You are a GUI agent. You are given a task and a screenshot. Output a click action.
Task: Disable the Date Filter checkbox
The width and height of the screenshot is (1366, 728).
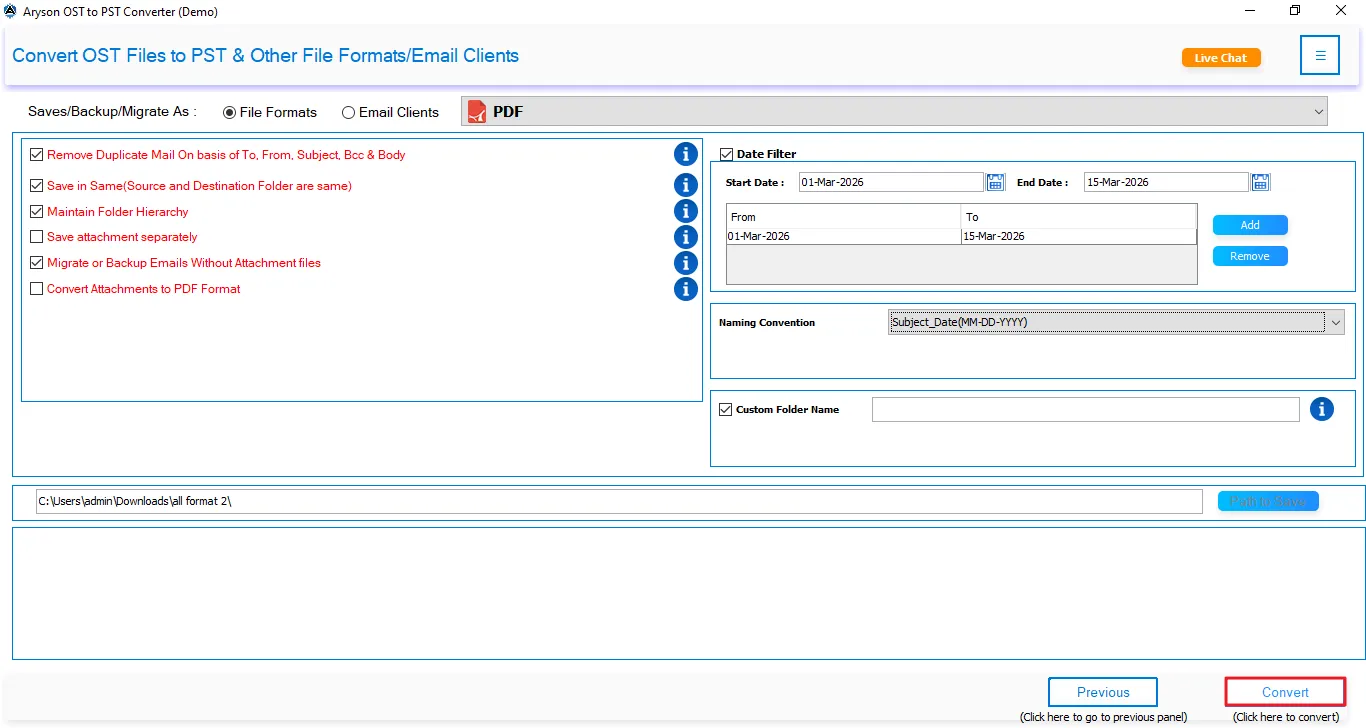[x=726, y=153]
